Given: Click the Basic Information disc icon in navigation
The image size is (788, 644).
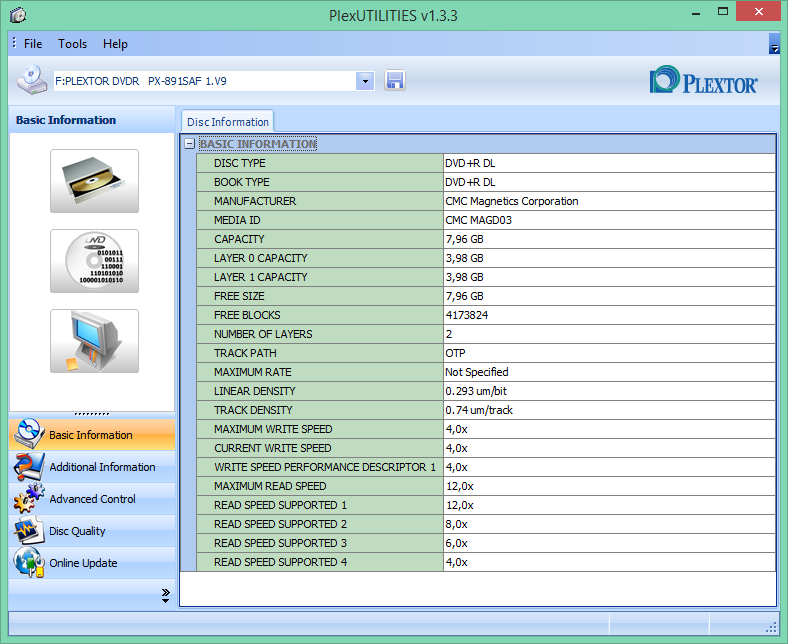Looking at the screenshot, I should 29,434.
